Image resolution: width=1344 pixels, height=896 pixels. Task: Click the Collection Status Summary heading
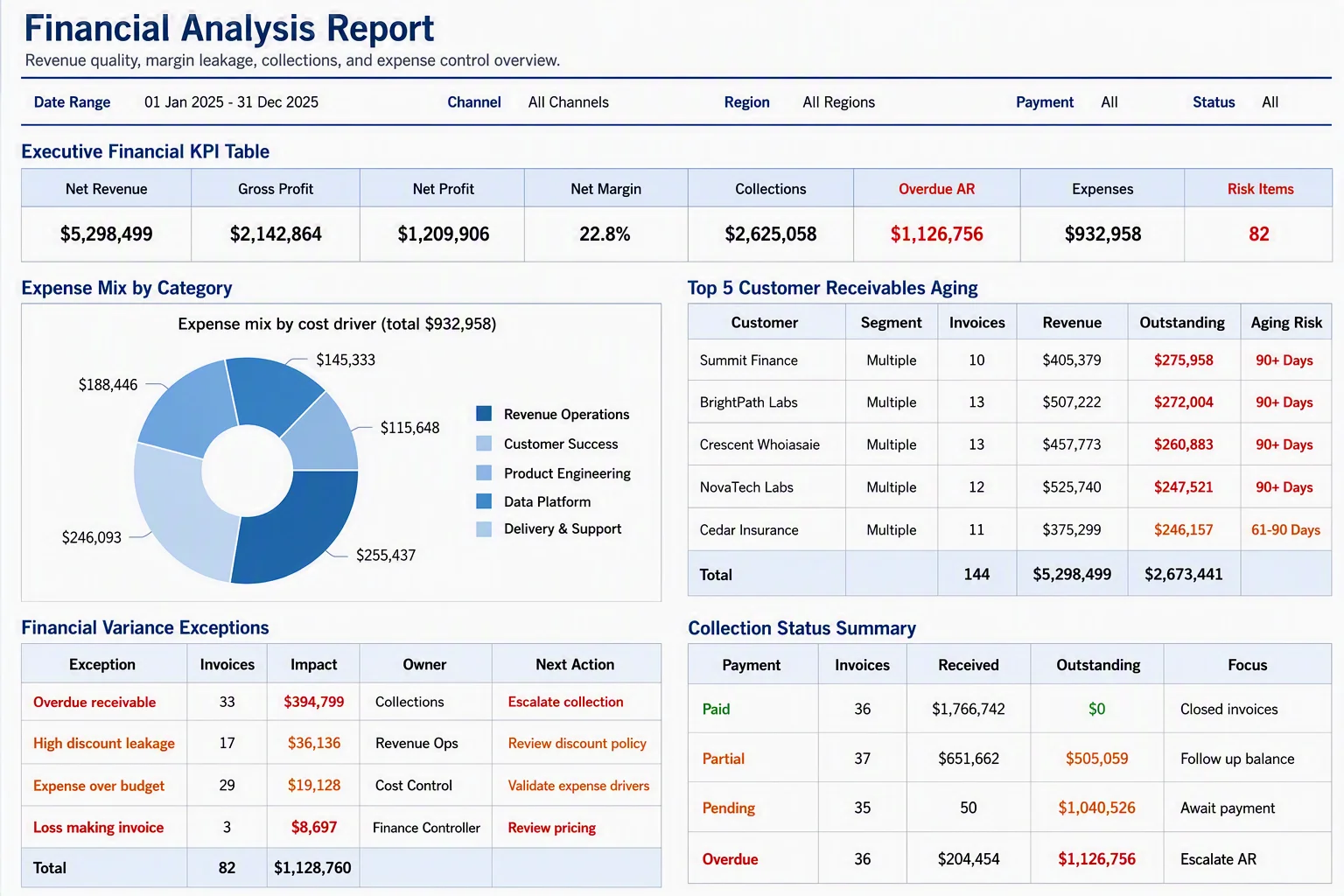click(801, 628)
